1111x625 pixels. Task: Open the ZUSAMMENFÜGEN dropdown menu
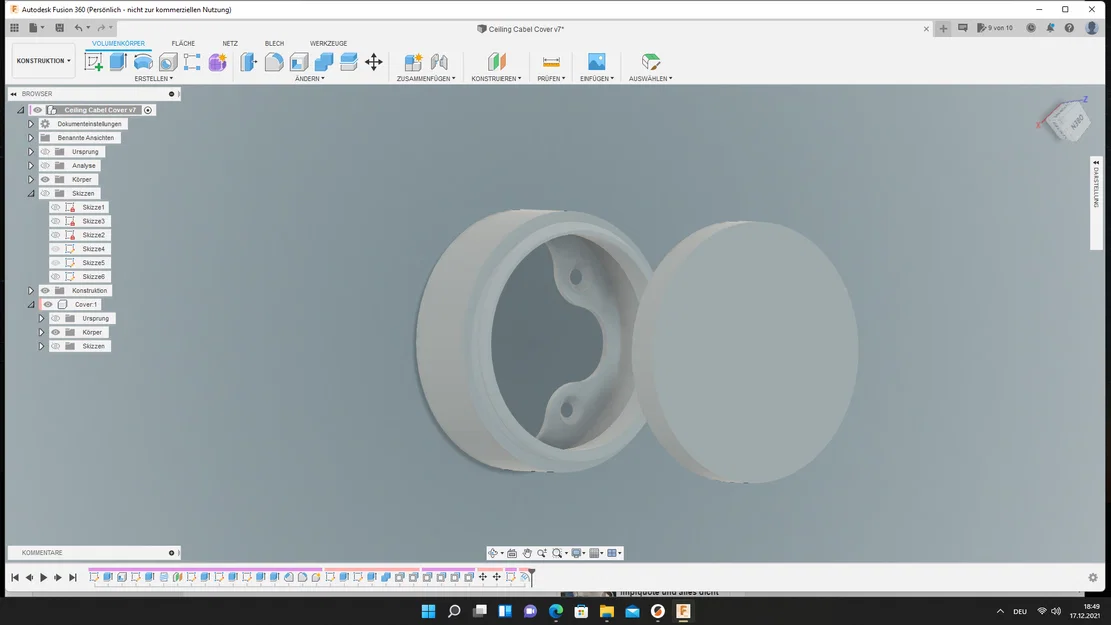pos(426,79)
